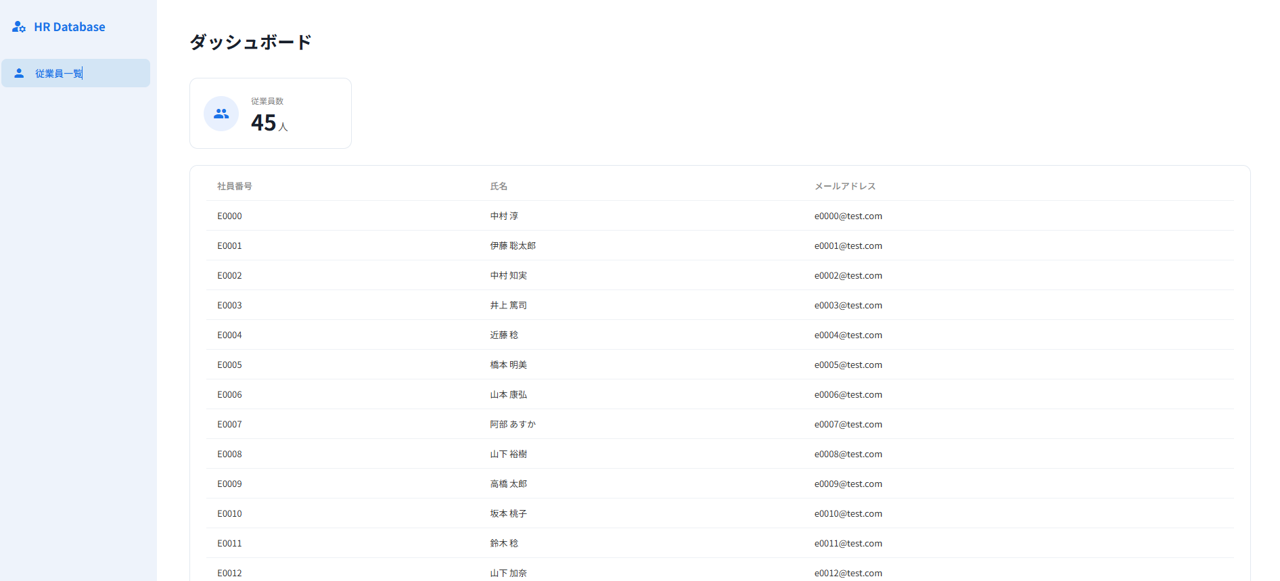Click the name 近藤 稔
1280x581 pixels.
(x=504, y=335)
